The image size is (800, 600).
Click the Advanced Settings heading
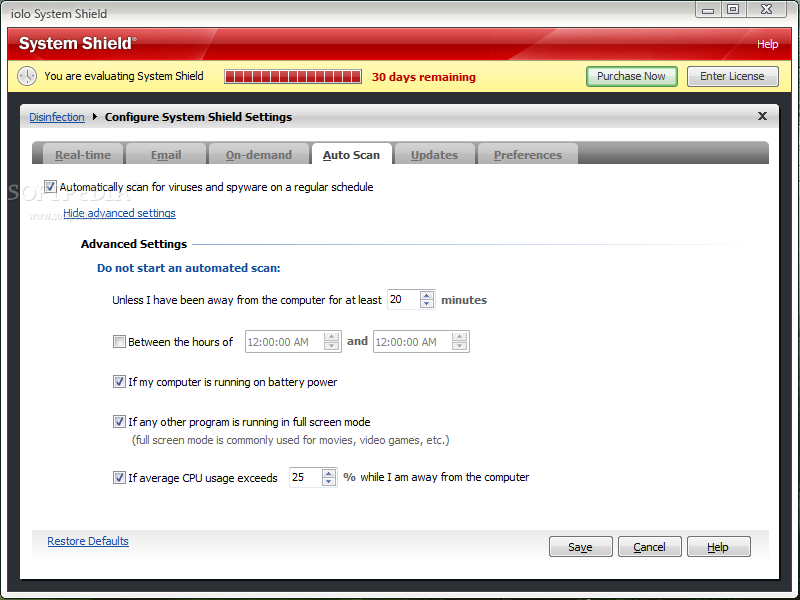(x=134, y=244)
